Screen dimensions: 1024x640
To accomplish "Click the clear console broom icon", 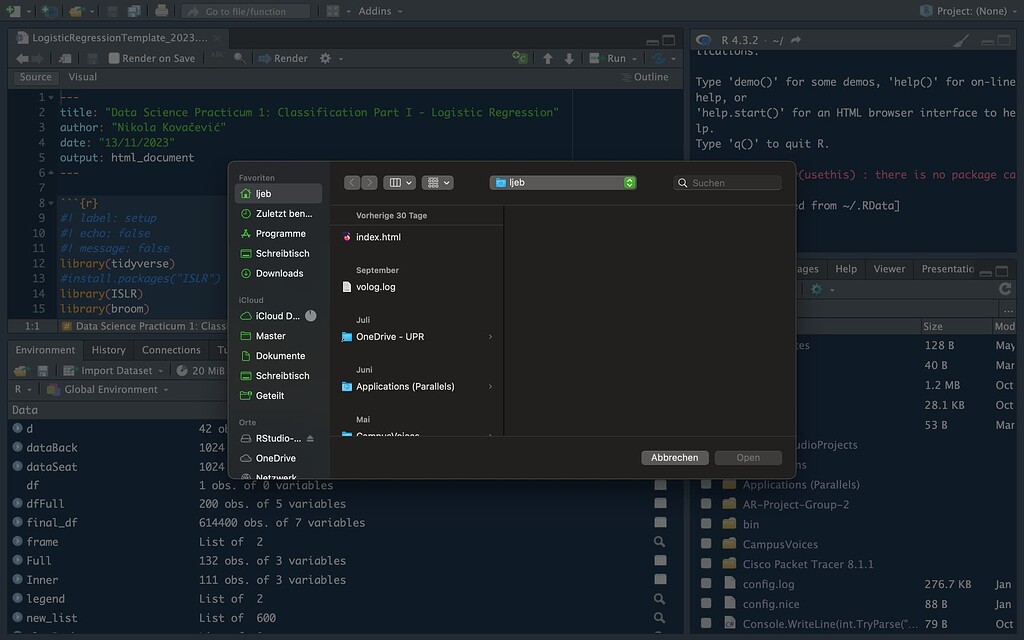I will coord(961,41).
